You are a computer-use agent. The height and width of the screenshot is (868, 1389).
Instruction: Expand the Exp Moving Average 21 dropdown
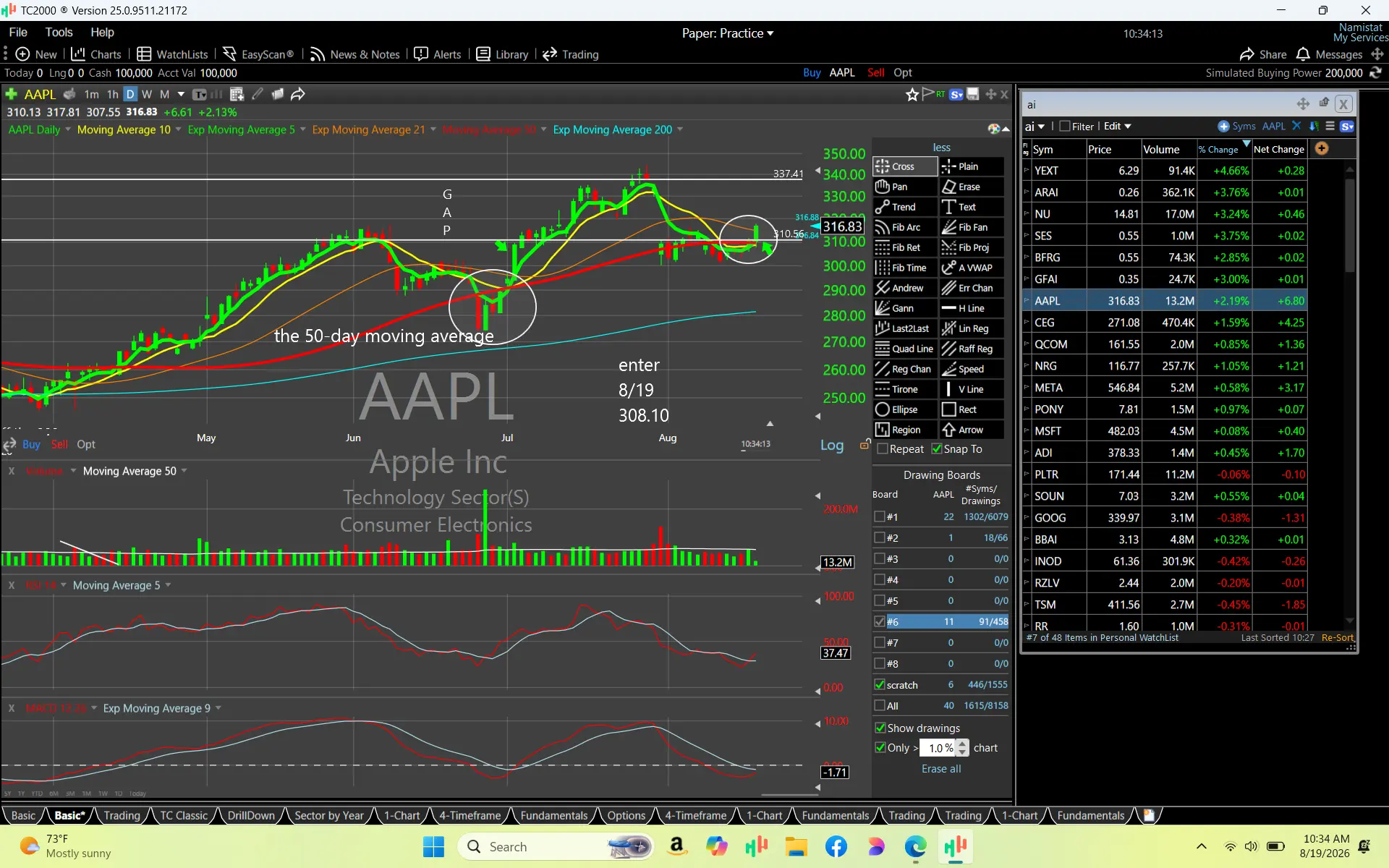pos(433,129)
